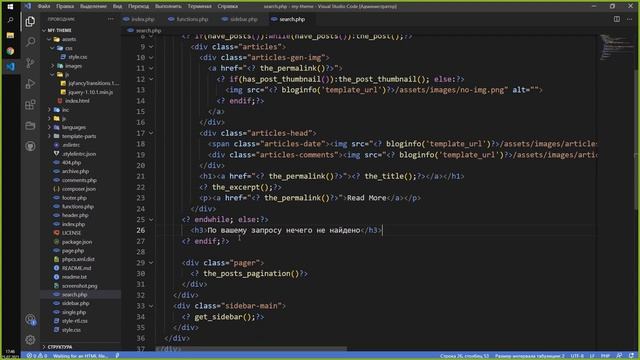Open notifications bell in status bar
Screen dimensions: 640x360
[631, 356]
